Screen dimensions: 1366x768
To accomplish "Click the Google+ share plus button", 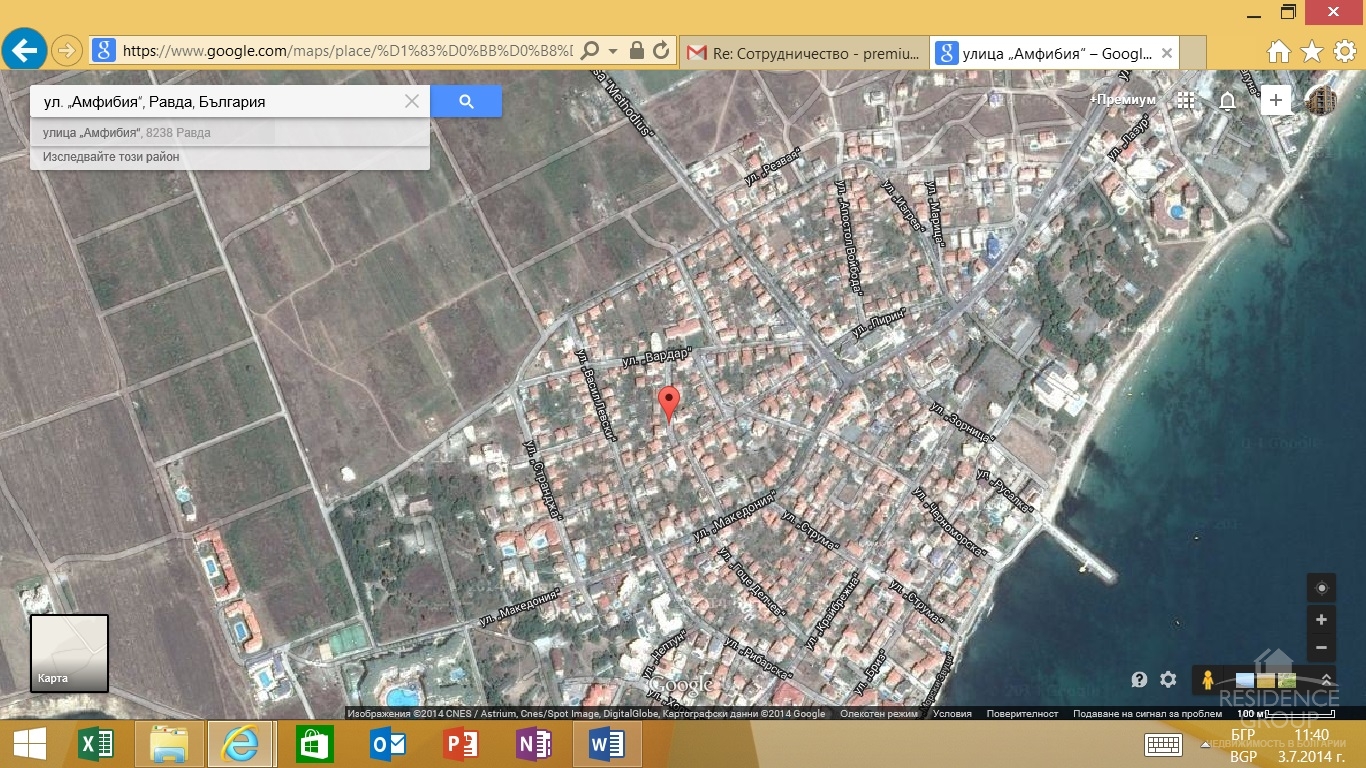I will pos(1275,100).
